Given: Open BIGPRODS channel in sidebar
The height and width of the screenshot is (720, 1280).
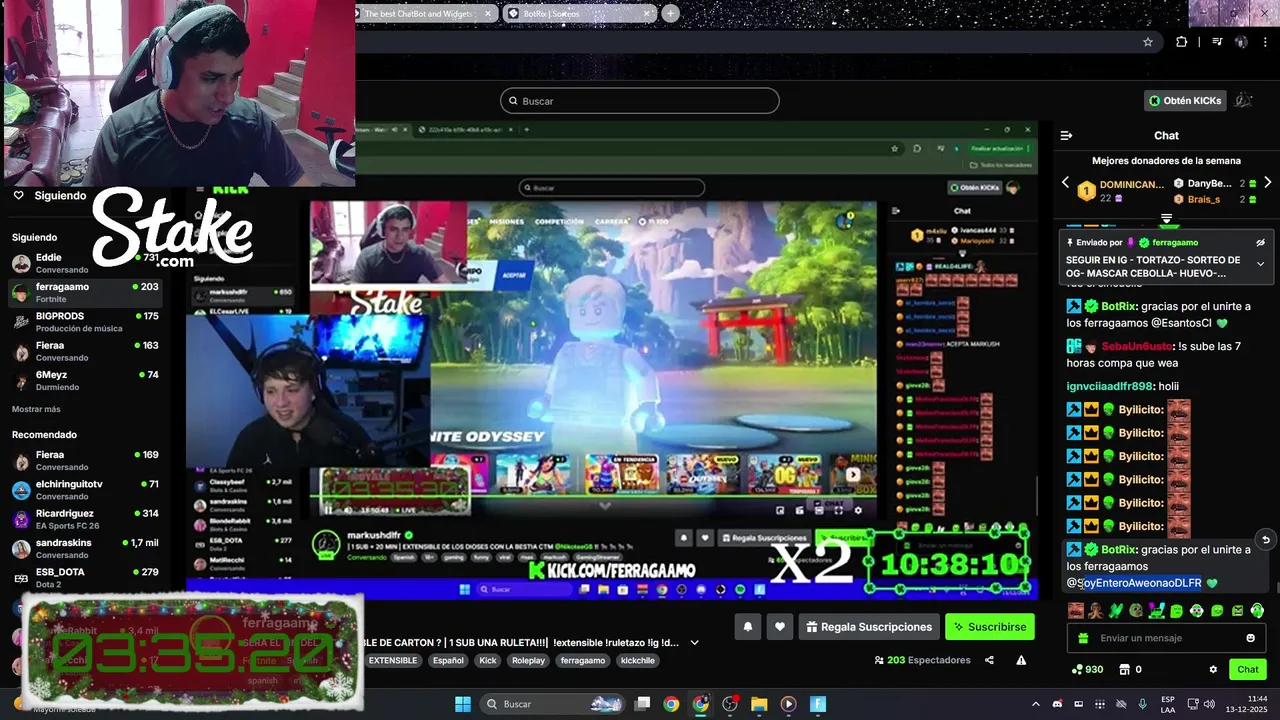Looking at the screenshot, I should coord(85,321).
